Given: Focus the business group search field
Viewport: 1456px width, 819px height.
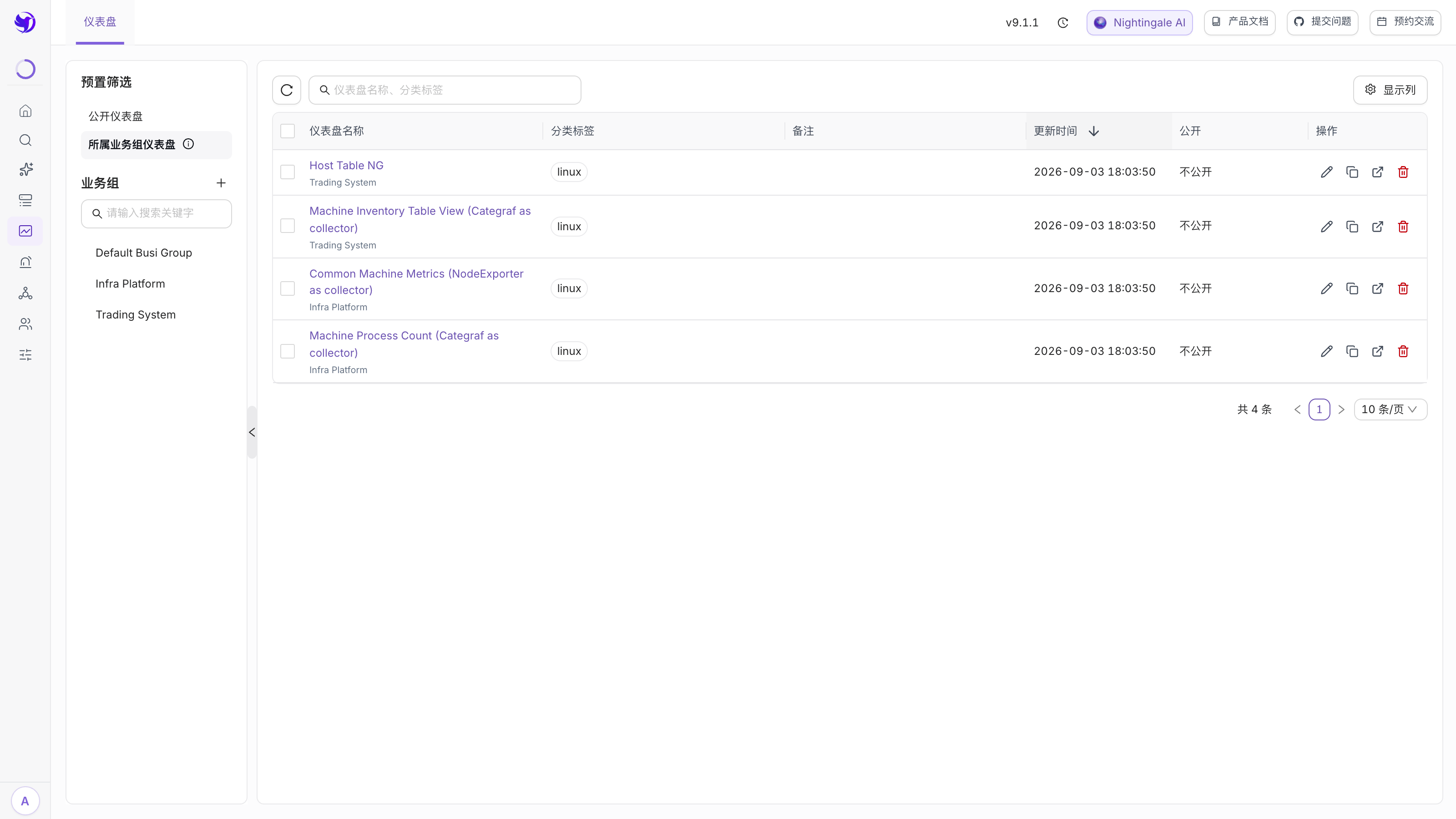Looking at the screenshot, I should click(x=156, y=214).
